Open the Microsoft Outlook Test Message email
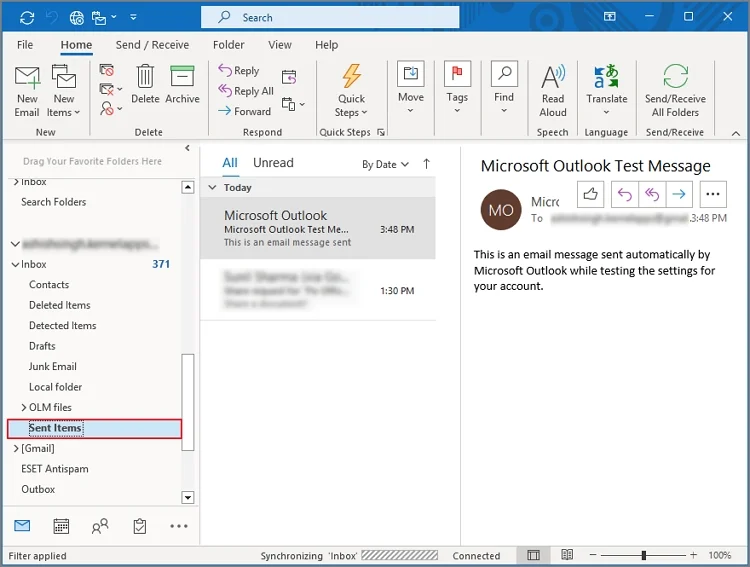Screen dimensions: 750x567 (x=318, y=228)
